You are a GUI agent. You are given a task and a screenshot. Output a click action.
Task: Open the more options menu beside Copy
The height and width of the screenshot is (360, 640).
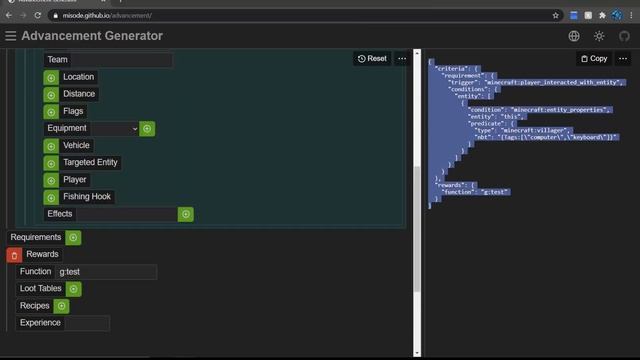[623, 59]
